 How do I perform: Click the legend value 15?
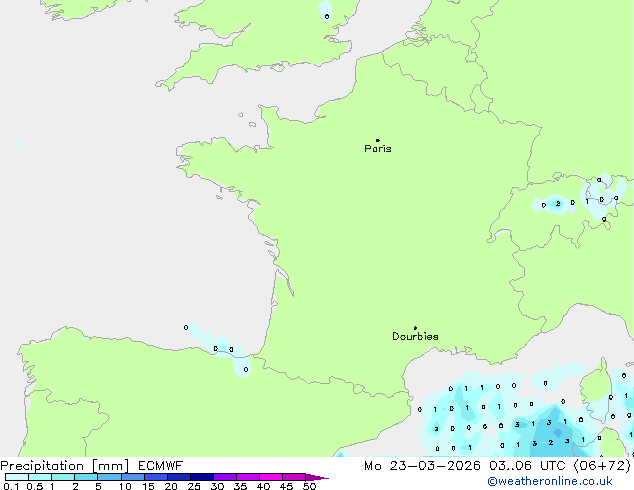(x=148, y=486)
